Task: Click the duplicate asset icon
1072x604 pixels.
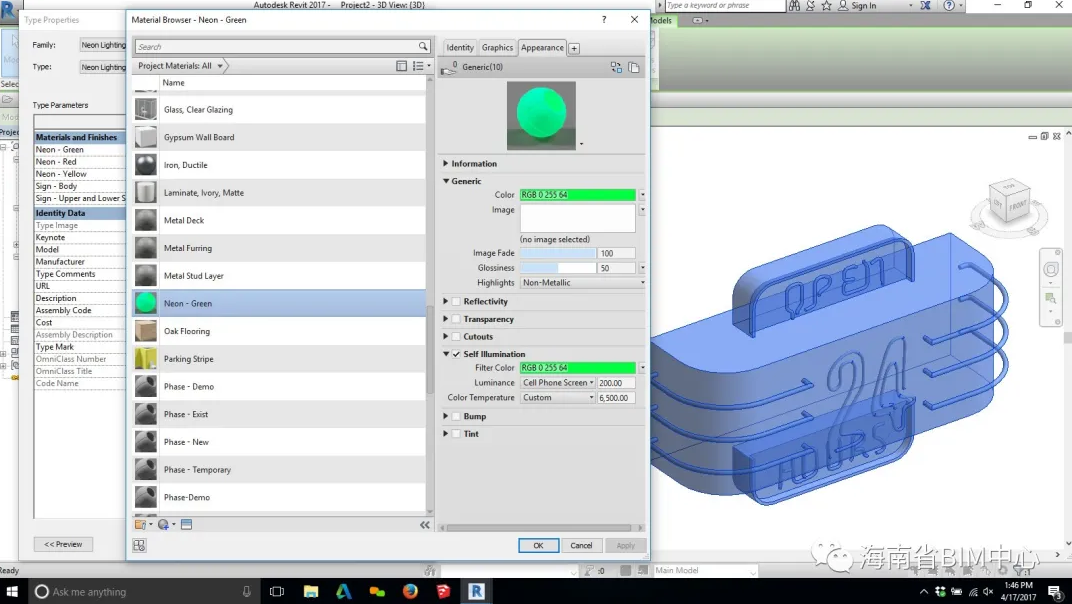Action: tap(634, 67)
